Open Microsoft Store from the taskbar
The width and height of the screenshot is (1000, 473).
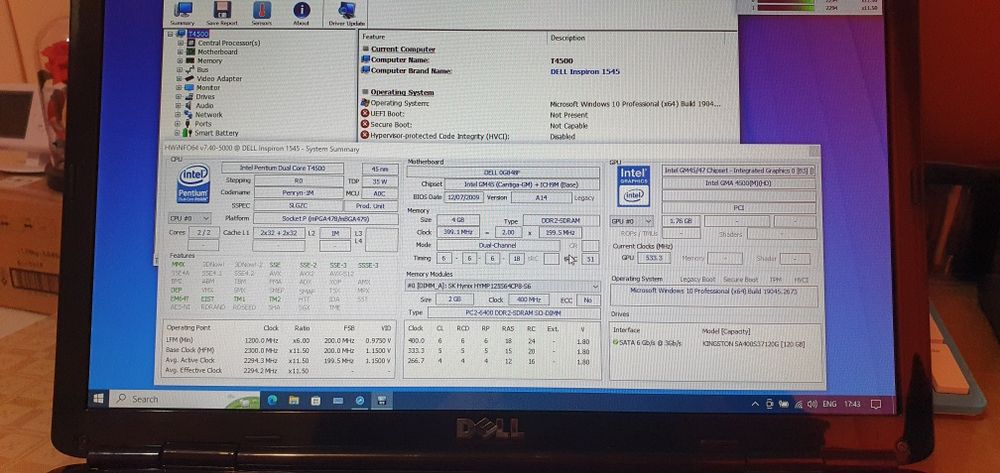coord(316,402)
